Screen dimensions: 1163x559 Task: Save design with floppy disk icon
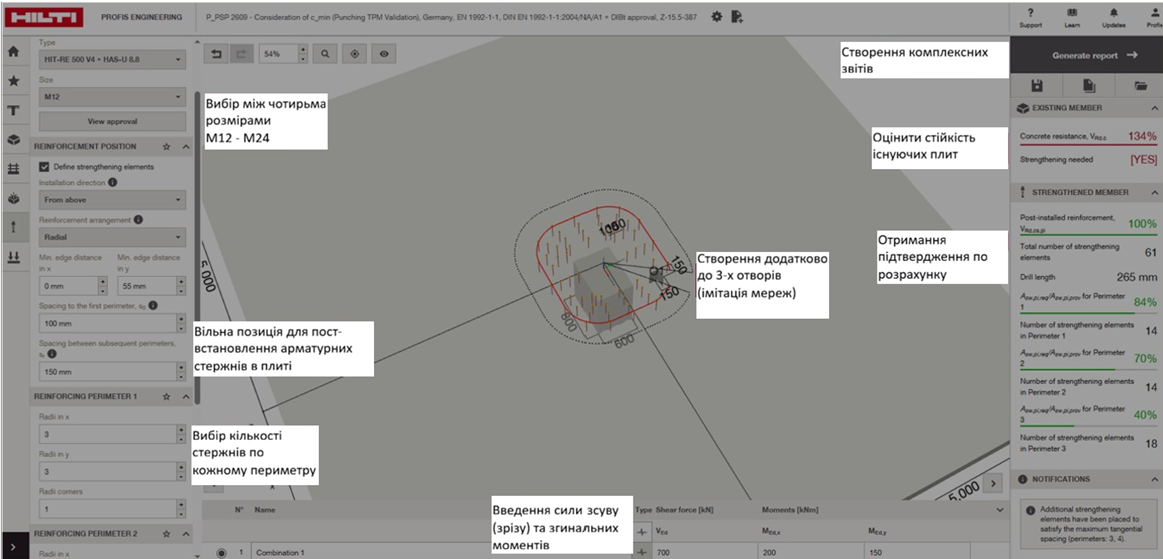(1038, 86)
